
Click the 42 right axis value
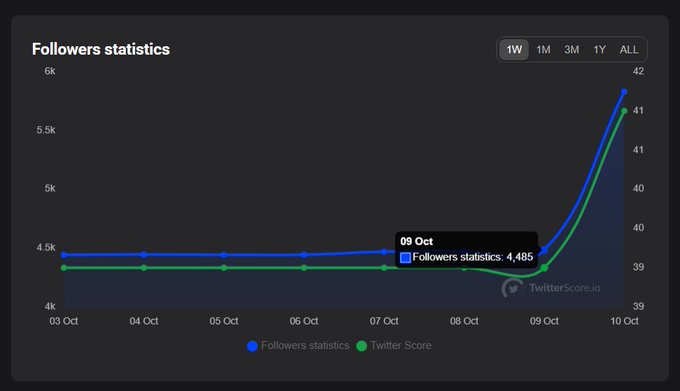(638, 71)
